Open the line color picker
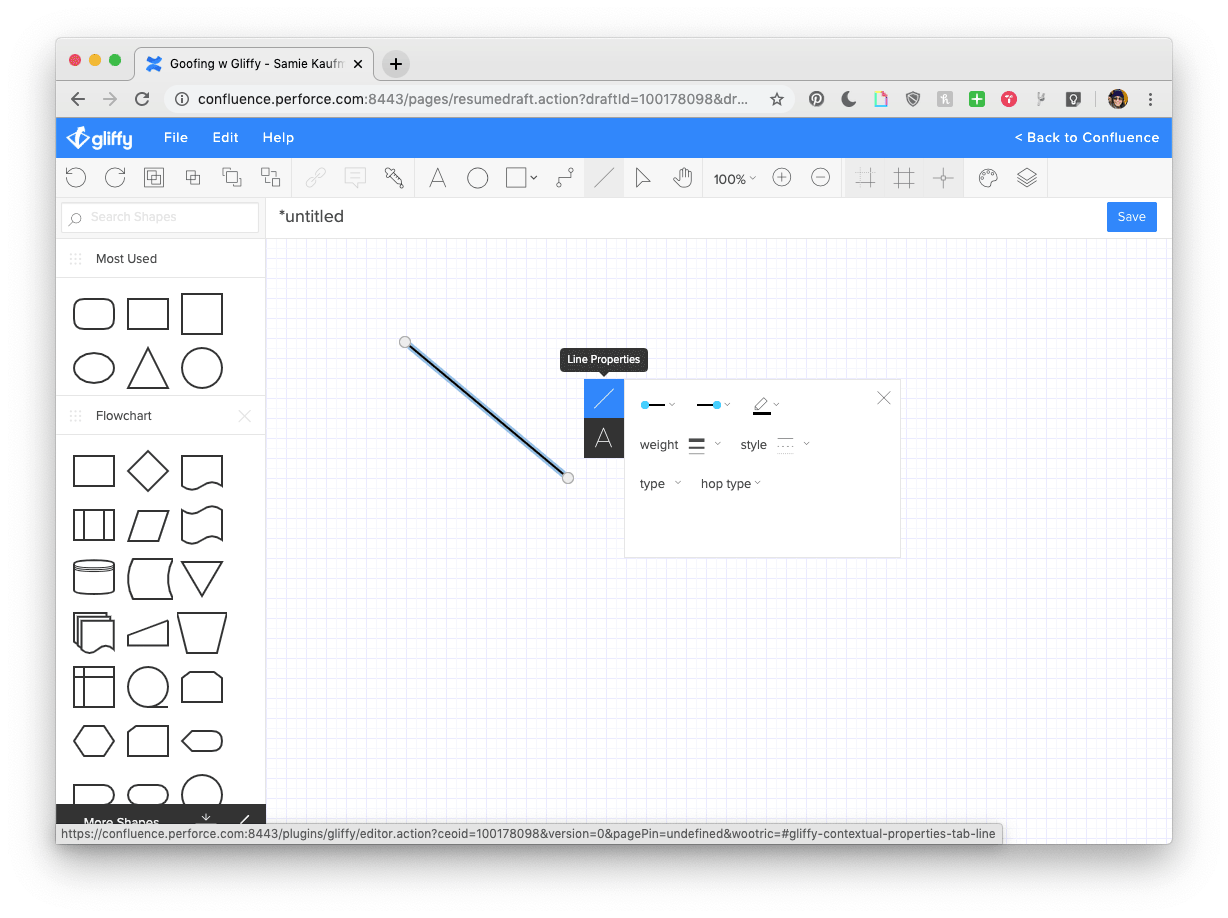Viewport: 1228px width, 918px height. [x=766, y=405]
